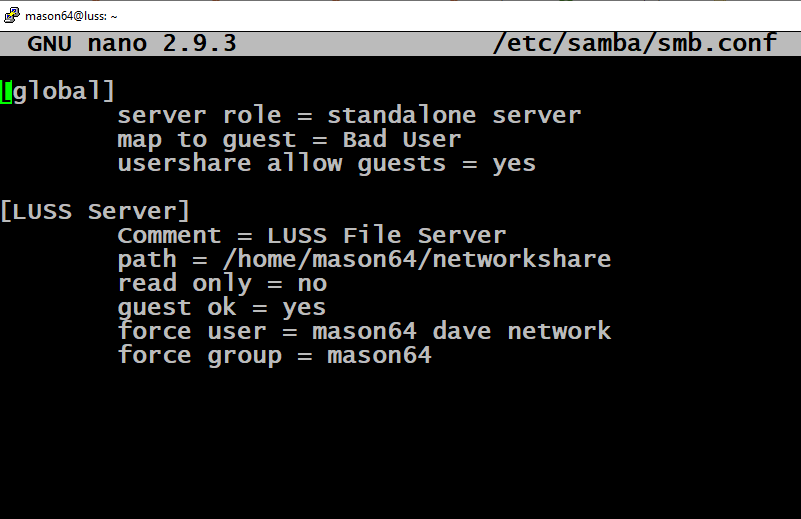
Task: Click the 'no' value of read only
Action: click(312, 284)
